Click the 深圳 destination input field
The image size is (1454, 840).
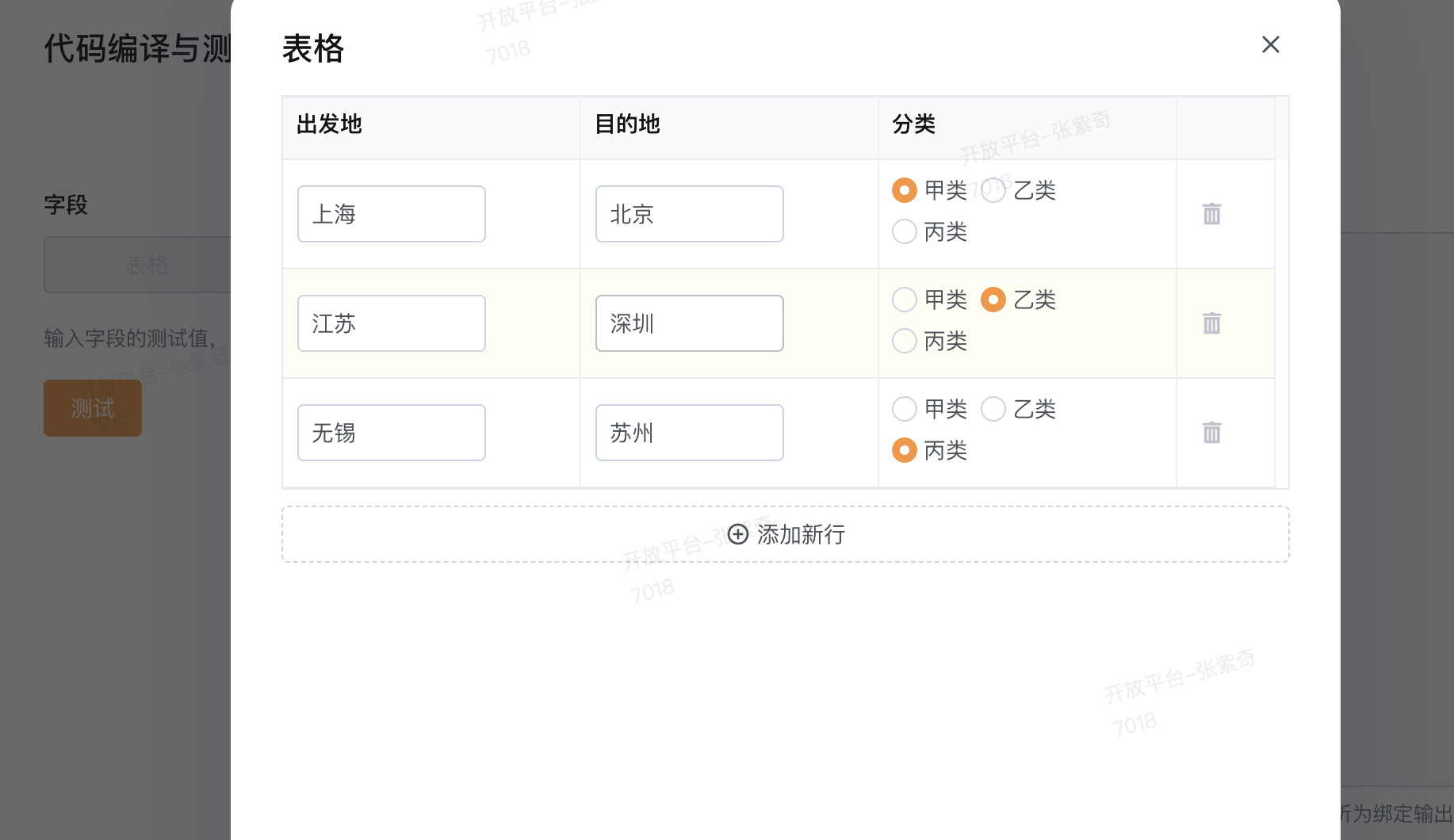690,323
